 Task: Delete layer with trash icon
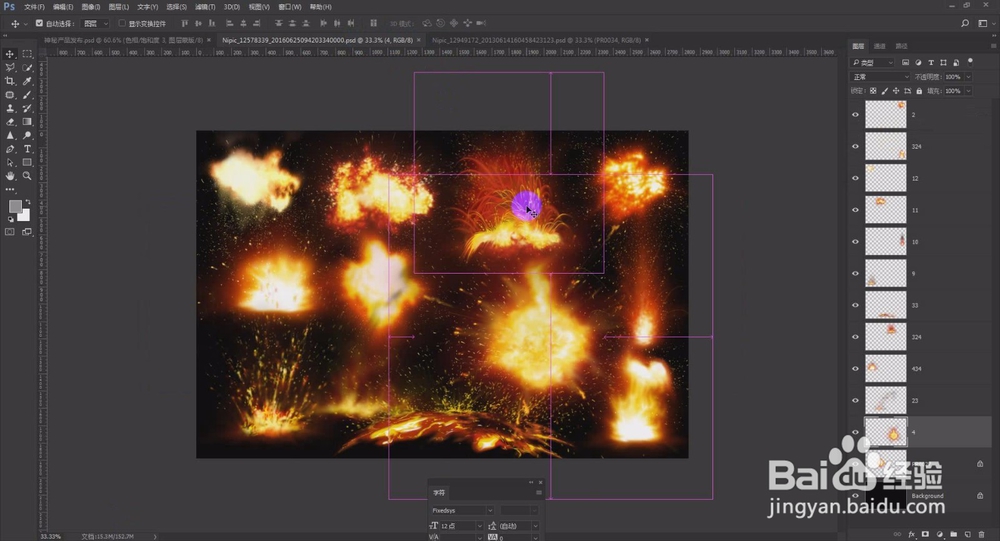[982, 535]
